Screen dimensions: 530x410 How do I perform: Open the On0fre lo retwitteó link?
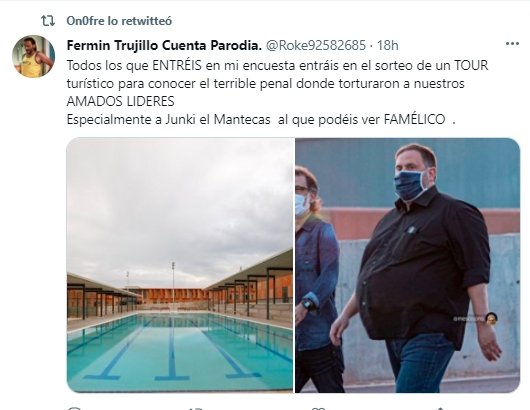119,21
